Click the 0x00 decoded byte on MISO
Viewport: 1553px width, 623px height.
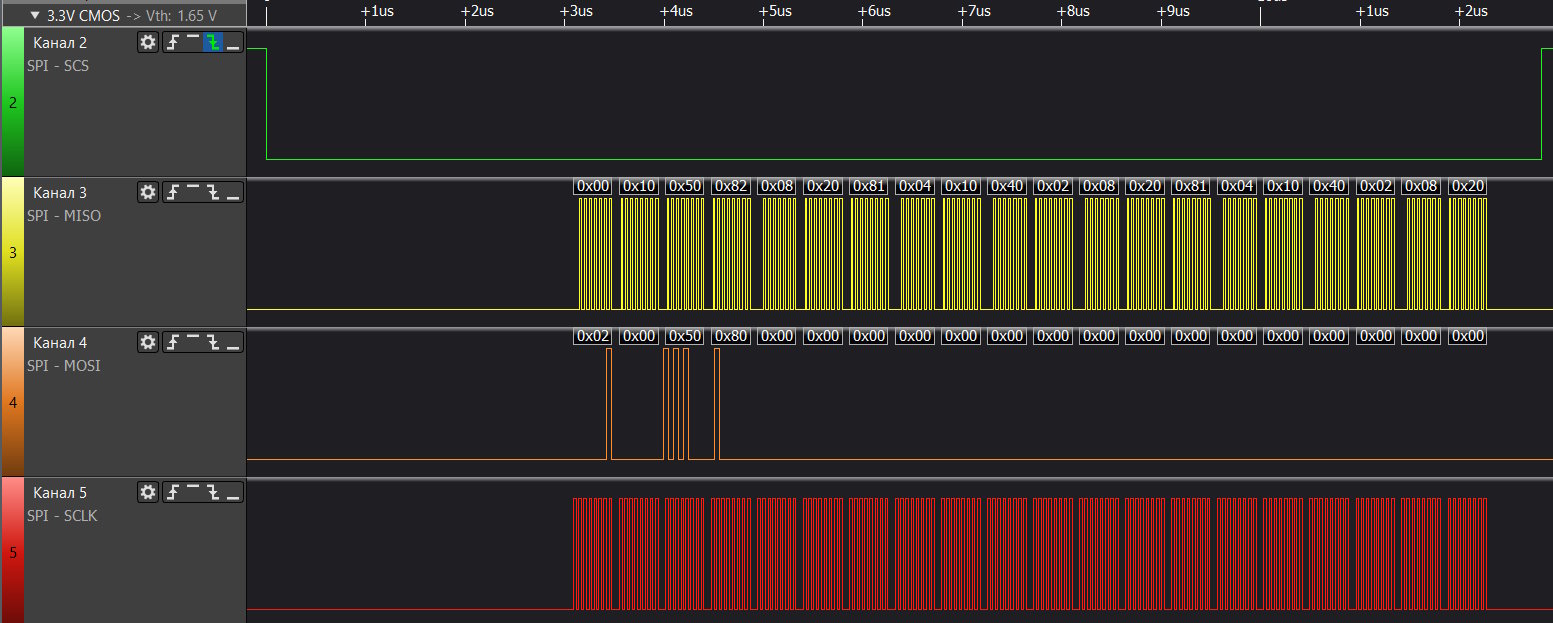pos(594,186)
